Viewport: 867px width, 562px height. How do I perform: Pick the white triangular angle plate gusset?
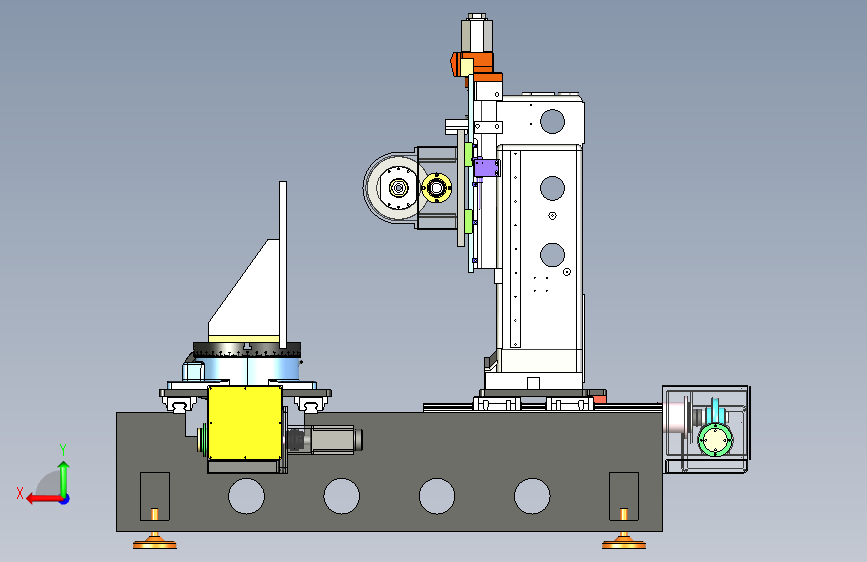pos(243,288)
